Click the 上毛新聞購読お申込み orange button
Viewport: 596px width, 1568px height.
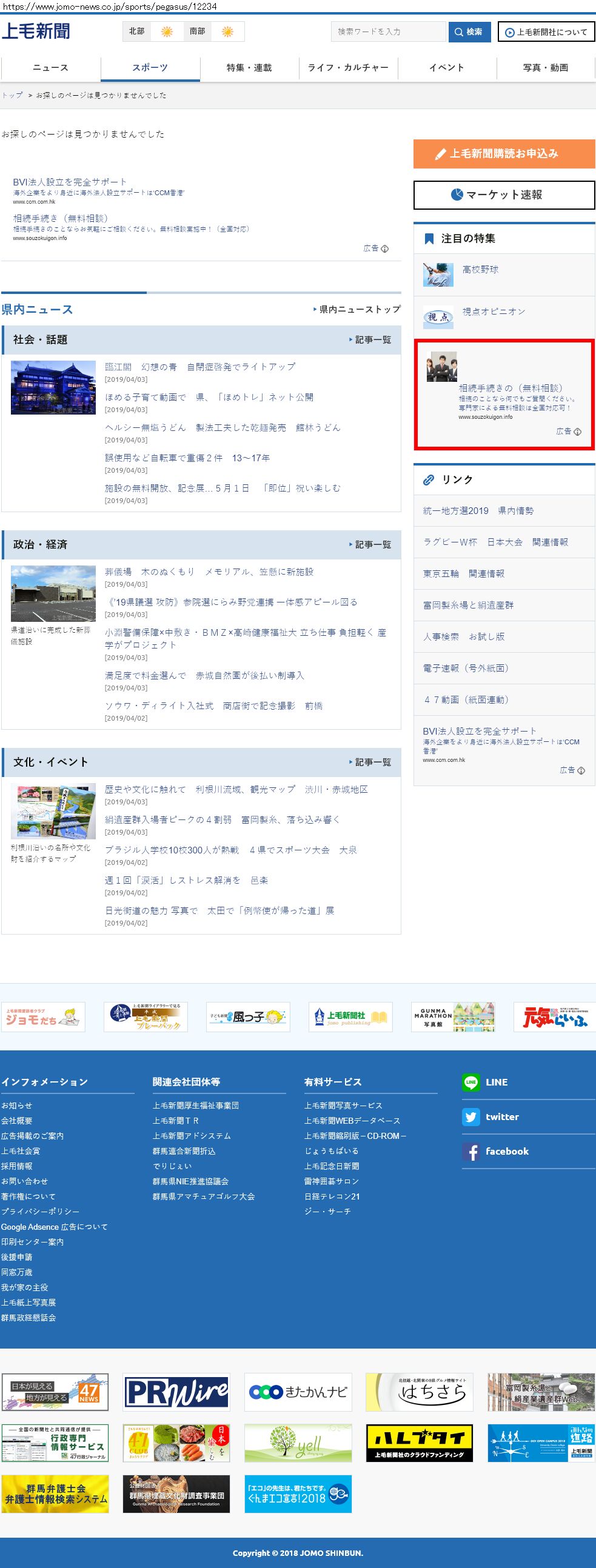503,153
